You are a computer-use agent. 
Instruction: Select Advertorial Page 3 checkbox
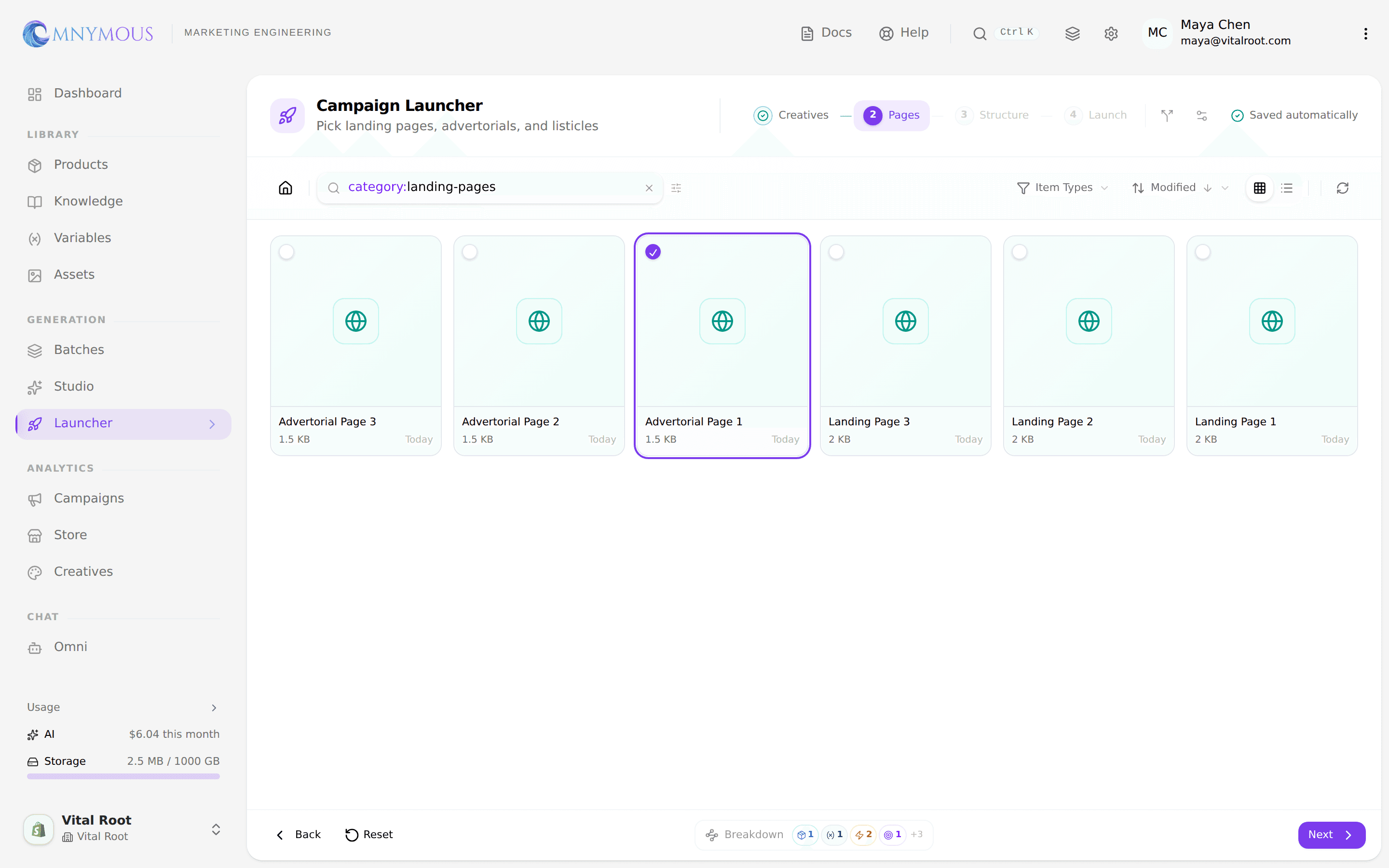(x=286, y=252)
